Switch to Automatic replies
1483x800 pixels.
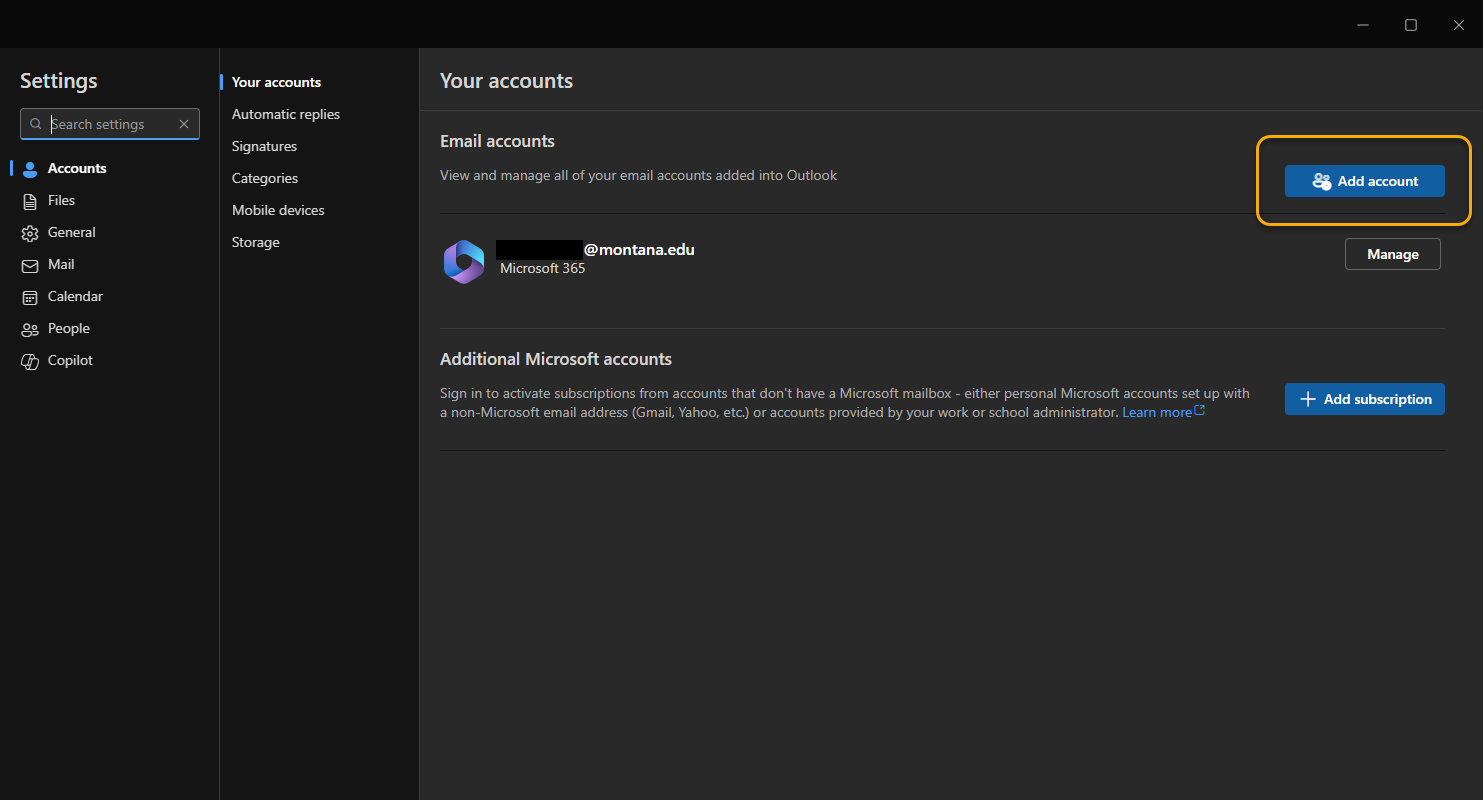click(285, 113)
